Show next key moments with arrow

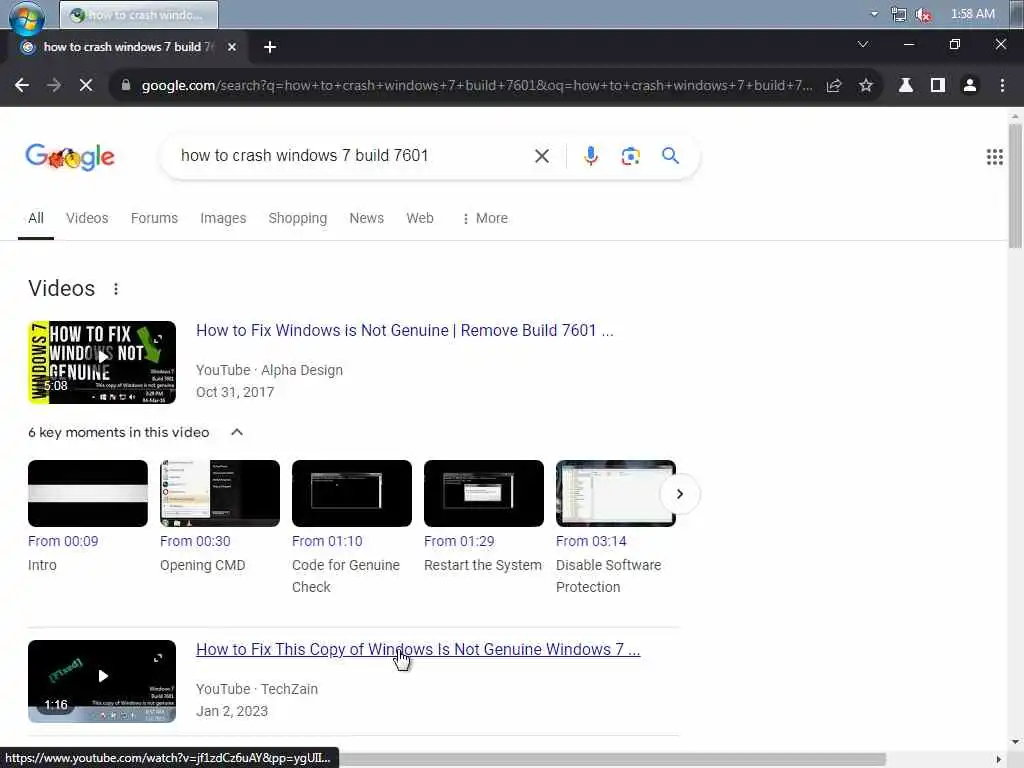[x=680, y=494]
